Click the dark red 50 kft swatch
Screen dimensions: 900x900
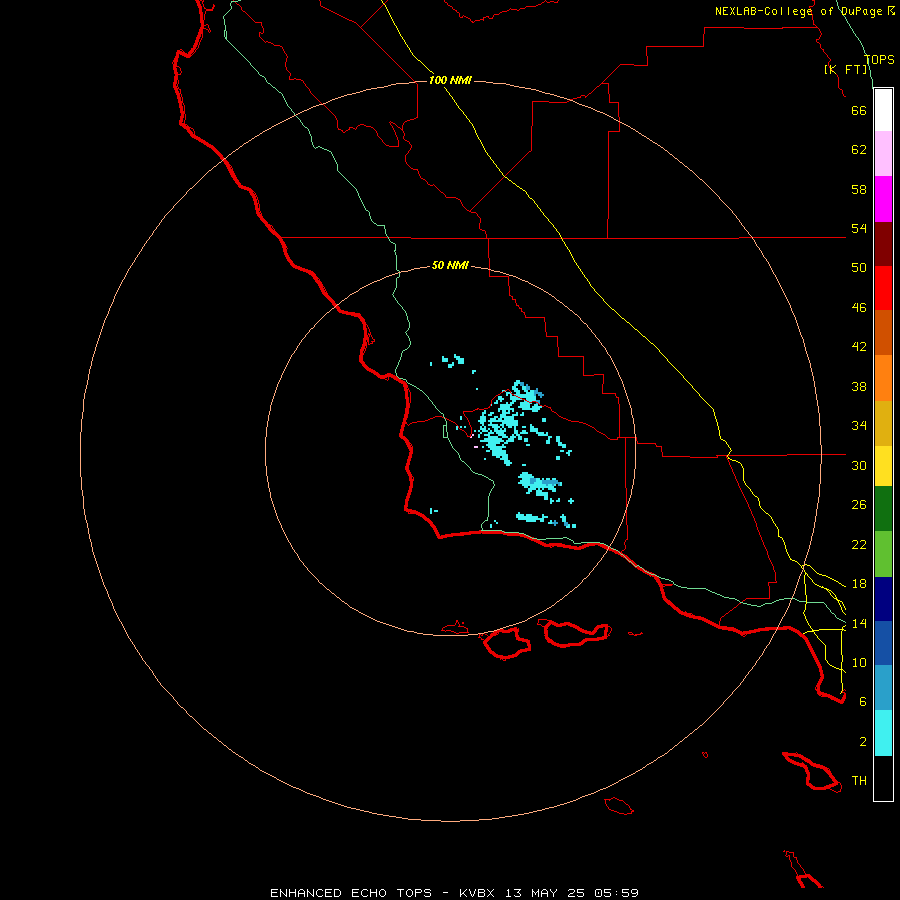click(883, 243)
